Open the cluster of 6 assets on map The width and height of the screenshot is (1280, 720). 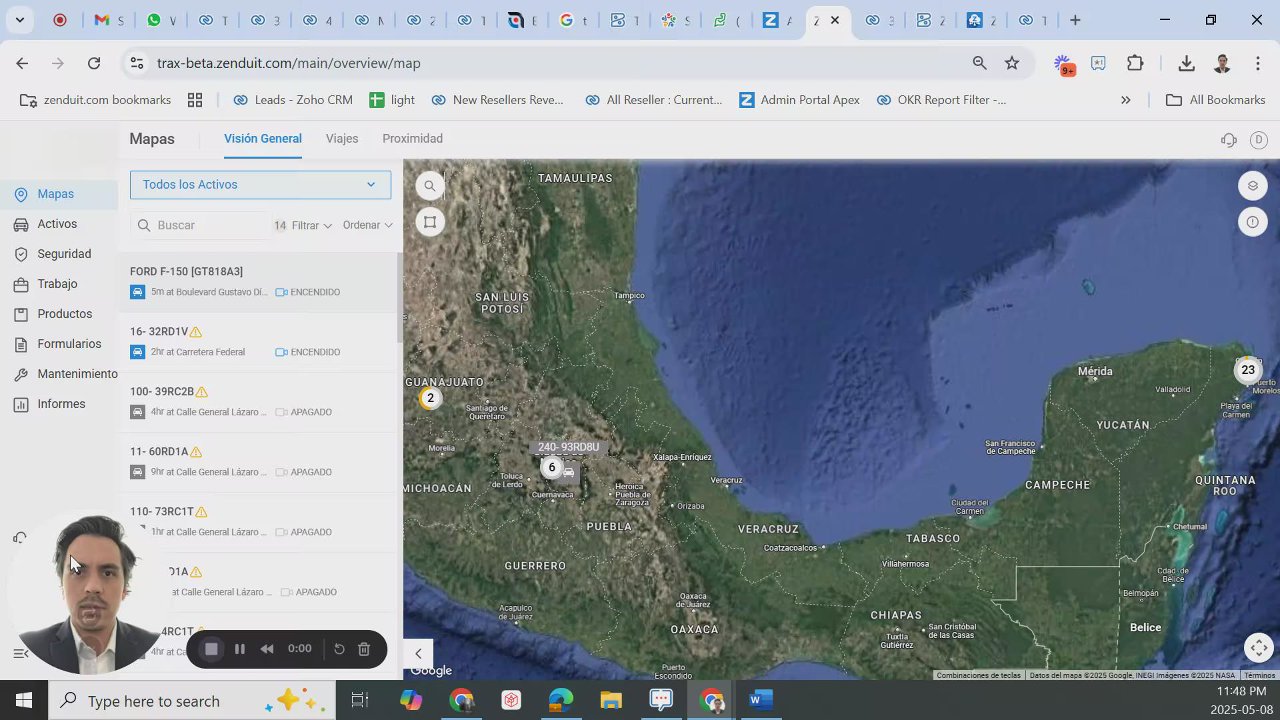point(551,467)
